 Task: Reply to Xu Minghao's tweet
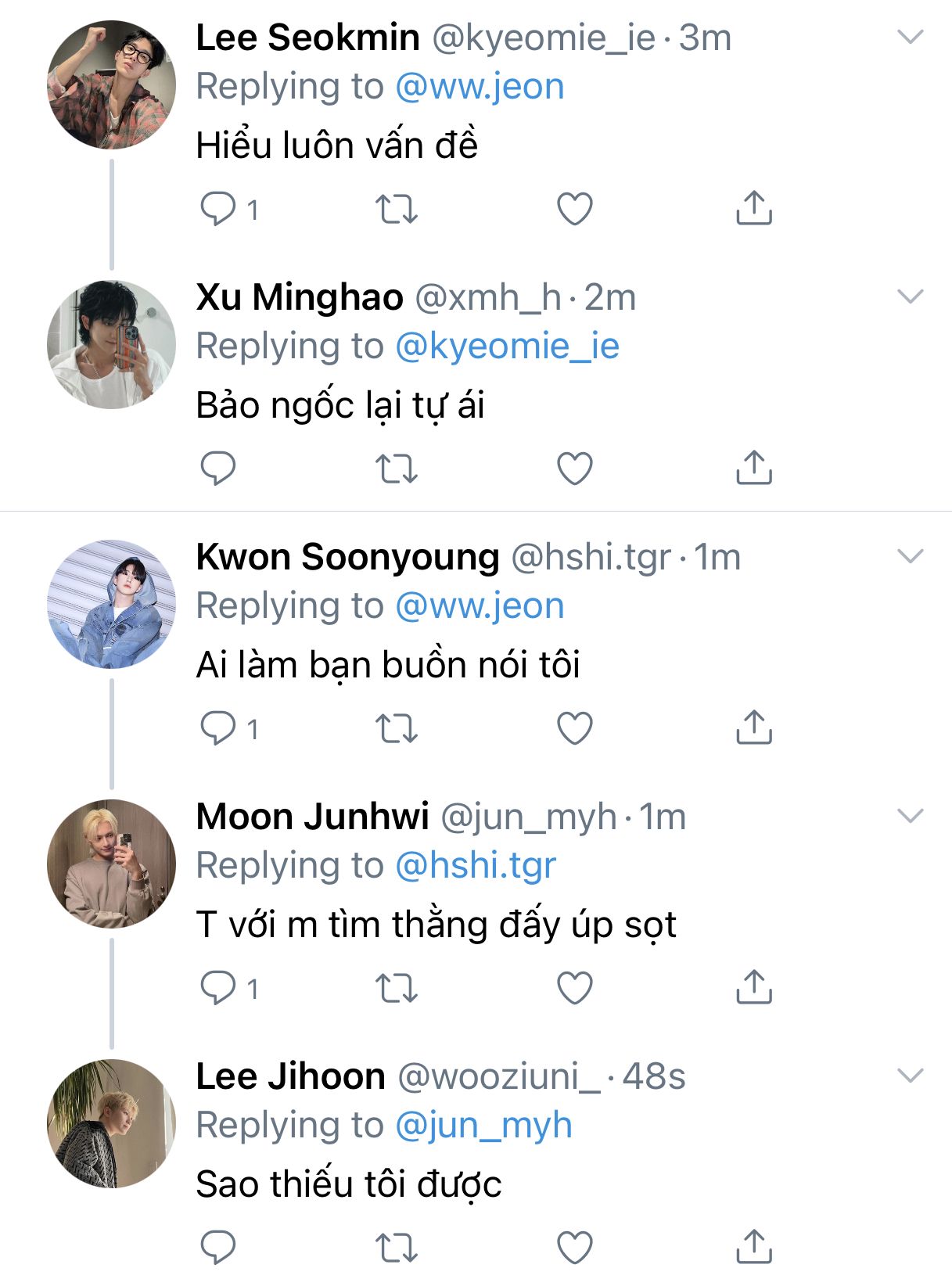217,469
